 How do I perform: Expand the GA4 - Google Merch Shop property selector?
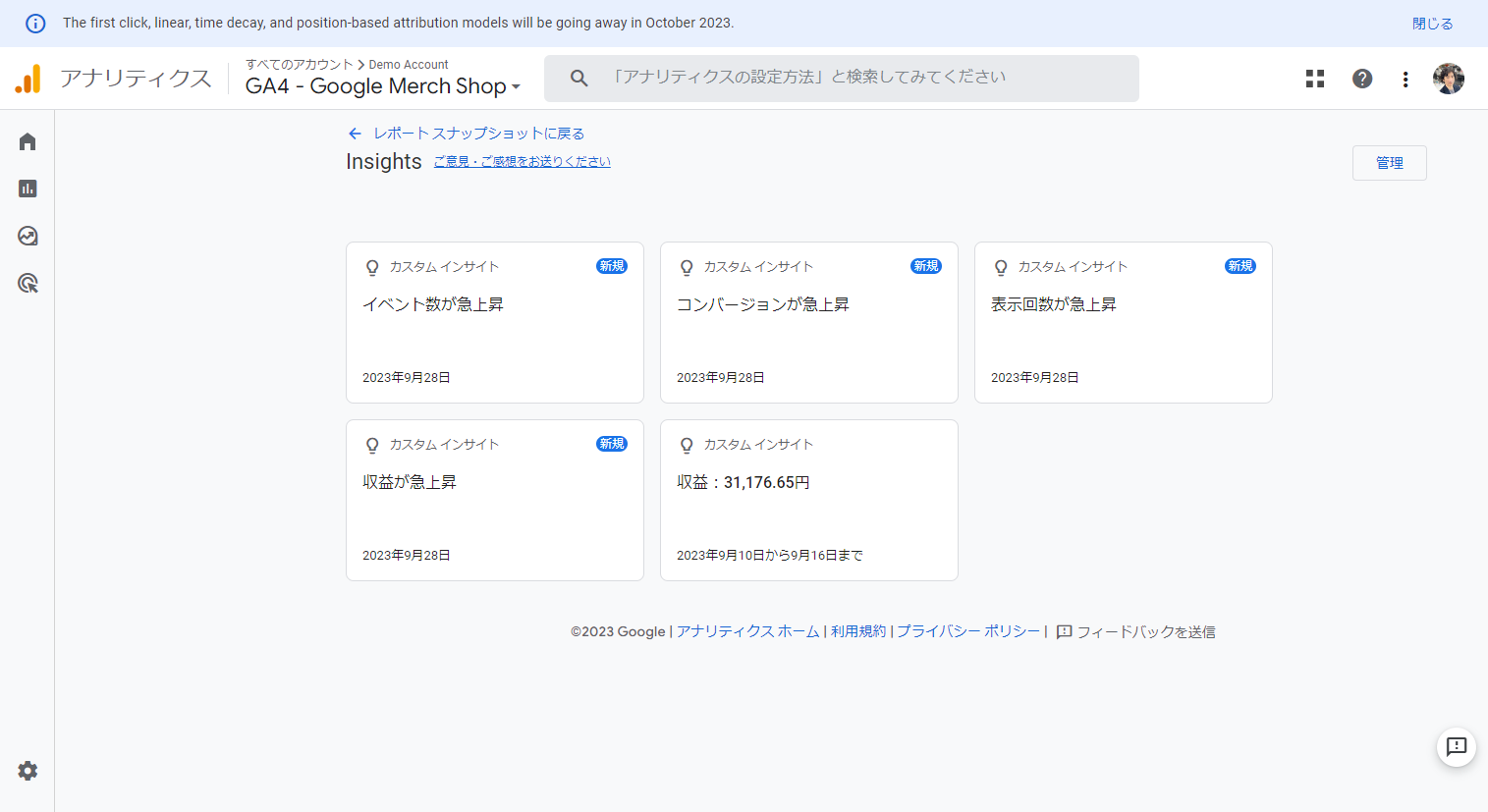point(382,86)
